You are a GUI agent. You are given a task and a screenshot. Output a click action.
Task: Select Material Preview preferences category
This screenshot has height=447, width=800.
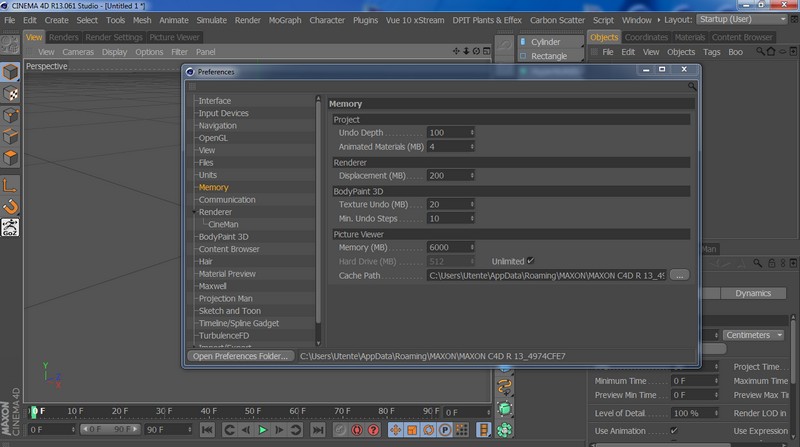click(227, 274)
